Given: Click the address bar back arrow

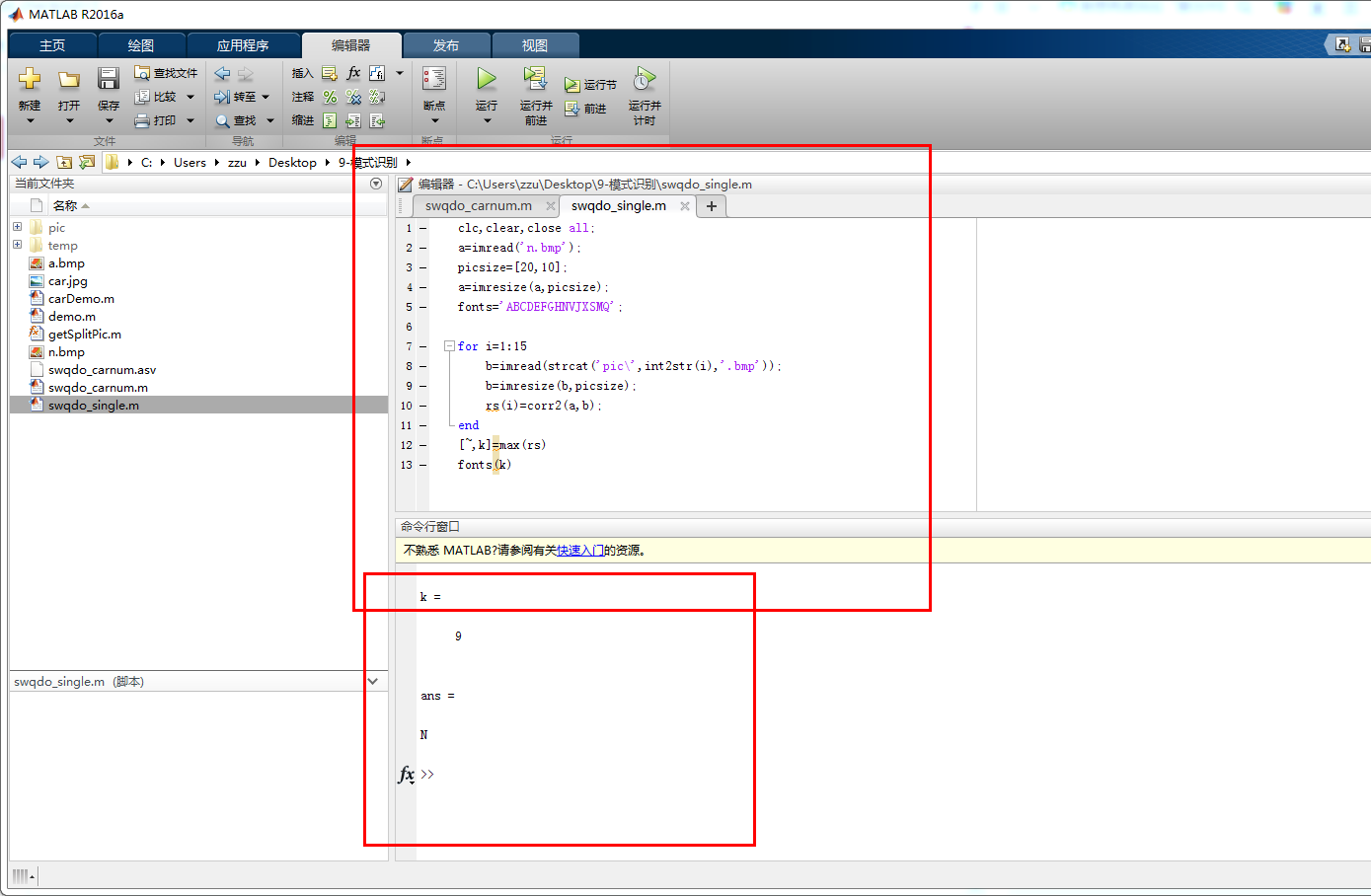Looking at the screenshot, I should [x=19, y=162].
